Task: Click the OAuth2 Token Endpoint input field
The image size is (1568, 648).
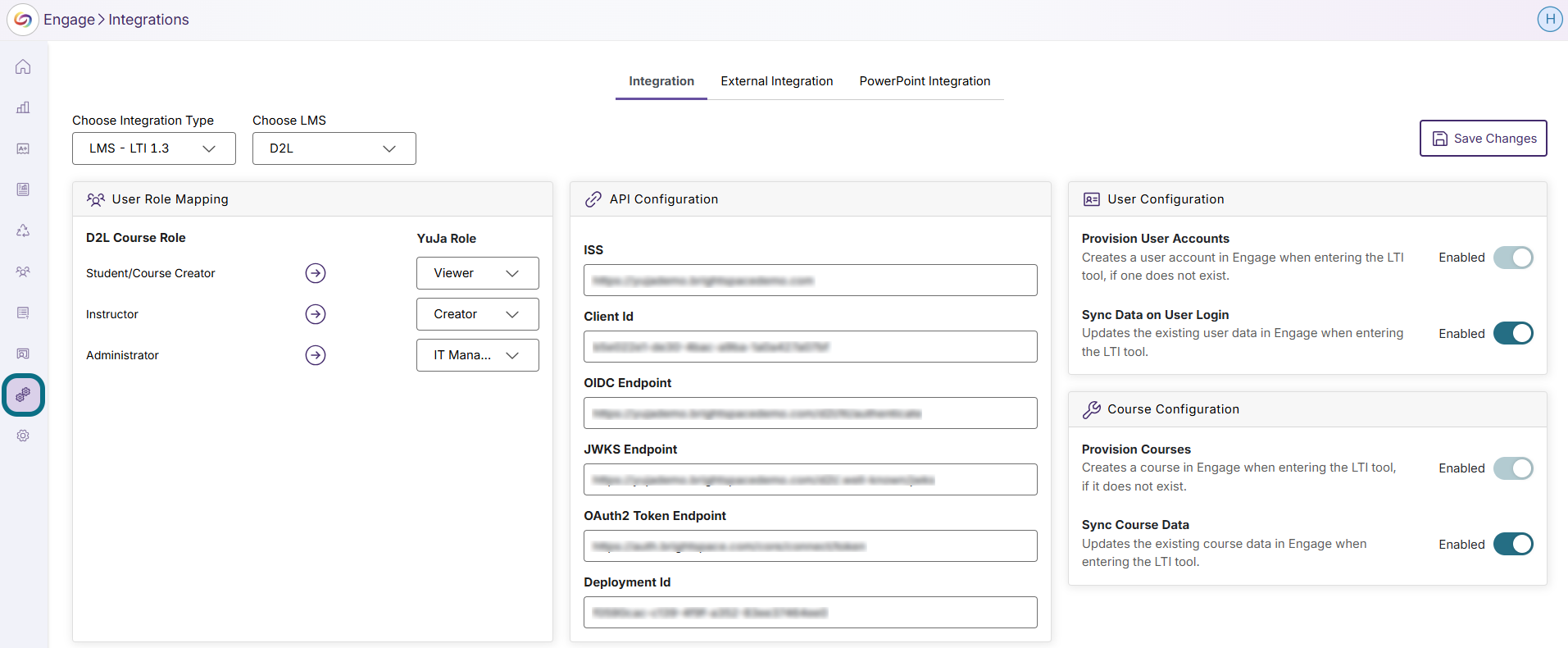Action: 811,546
